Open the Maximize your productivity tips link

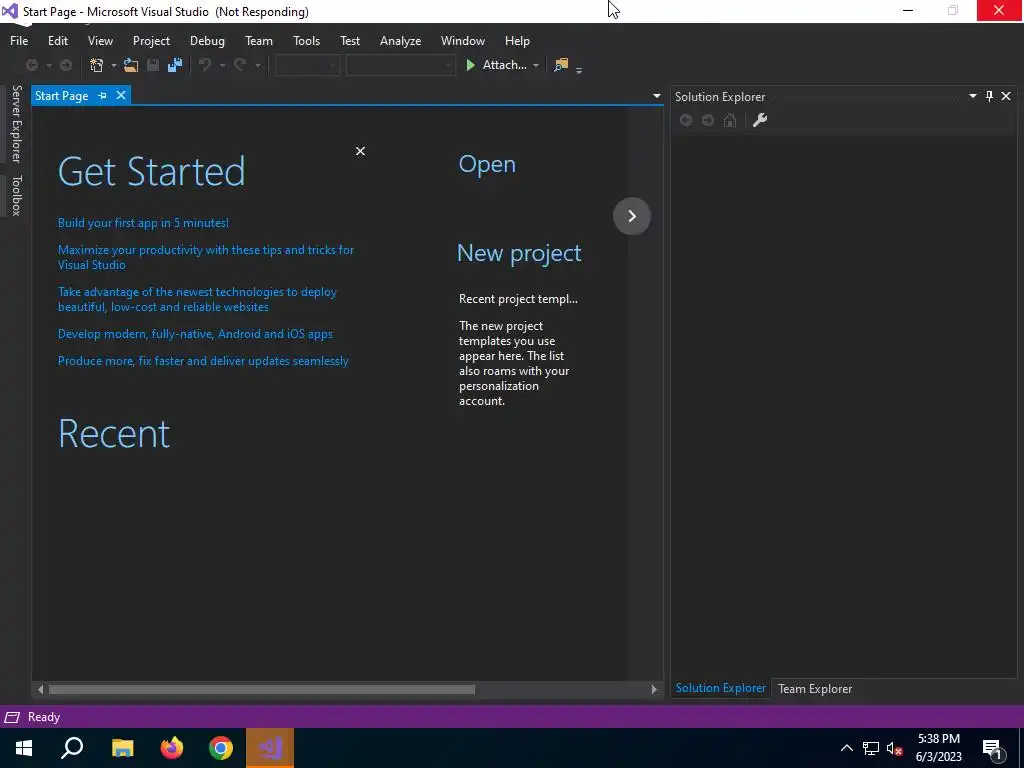[206, 257]
